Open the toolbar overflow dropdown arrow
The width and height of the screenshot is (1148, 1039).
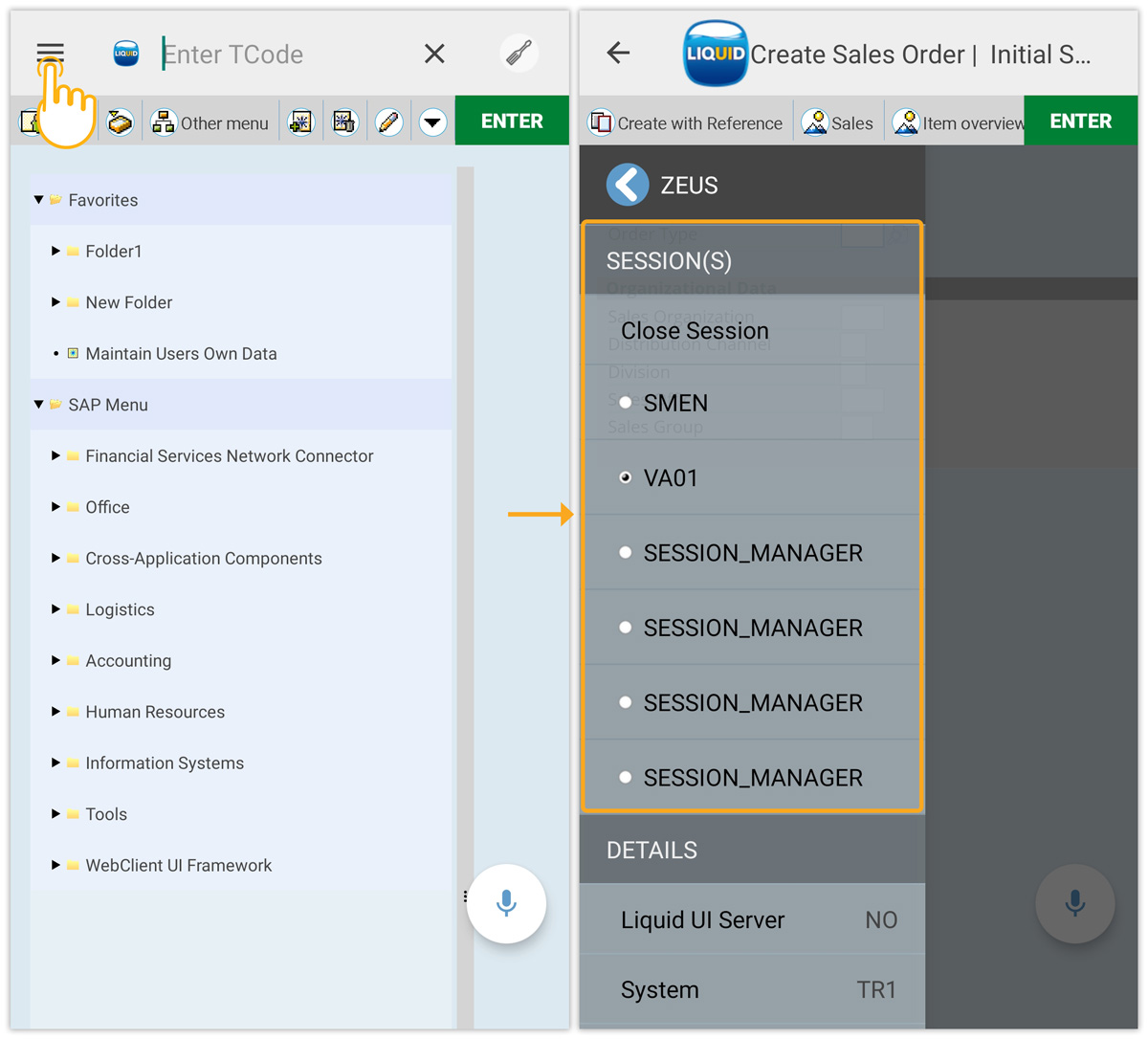(432, 122)
